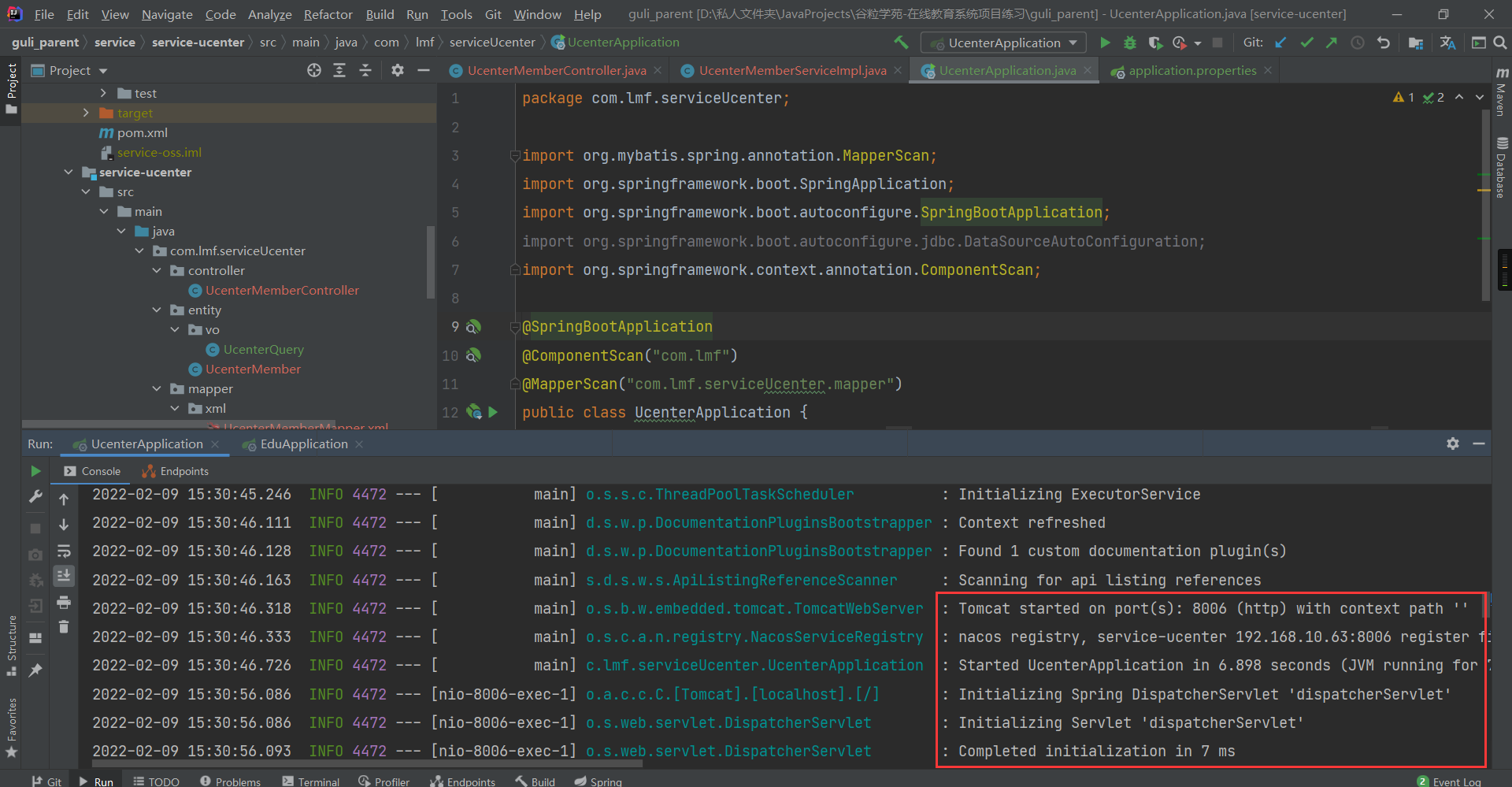This screenshot has width=1512, height=787.
Task: Open the Refactor menu
Action: coord(328,14)
